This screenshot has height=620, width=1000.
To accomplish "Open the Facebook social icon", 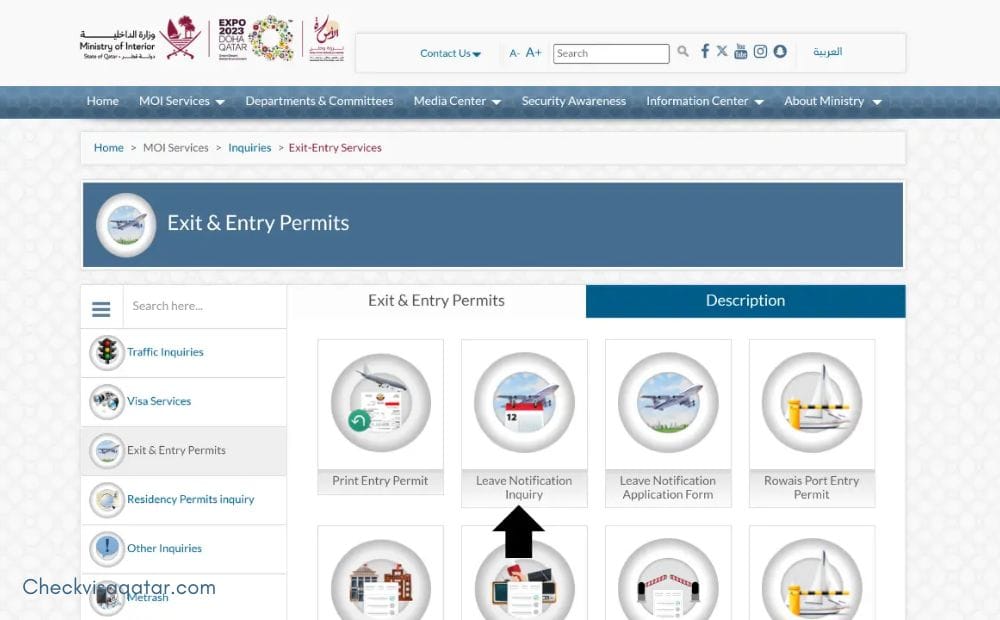I will pyautogui.click(x=705, y=52).
